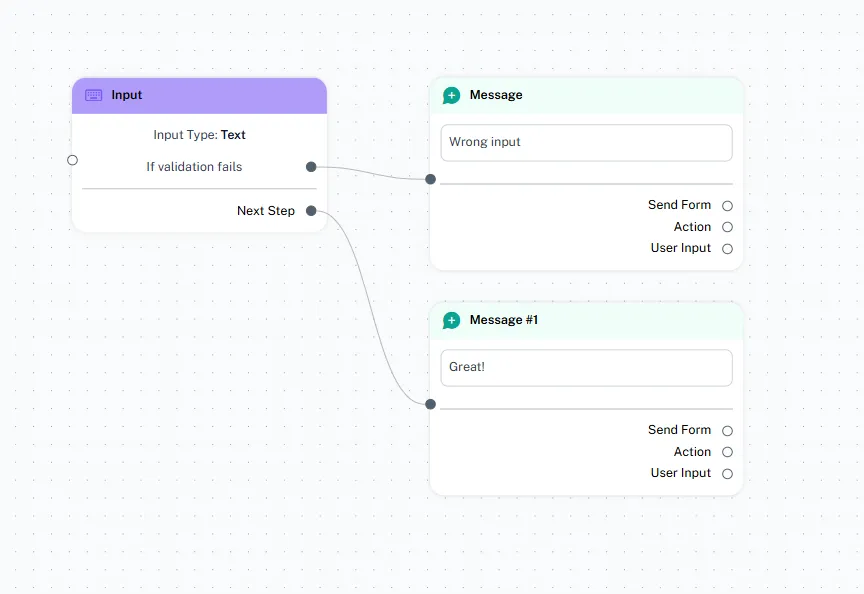Select the purple Input node header

(200, 95)
